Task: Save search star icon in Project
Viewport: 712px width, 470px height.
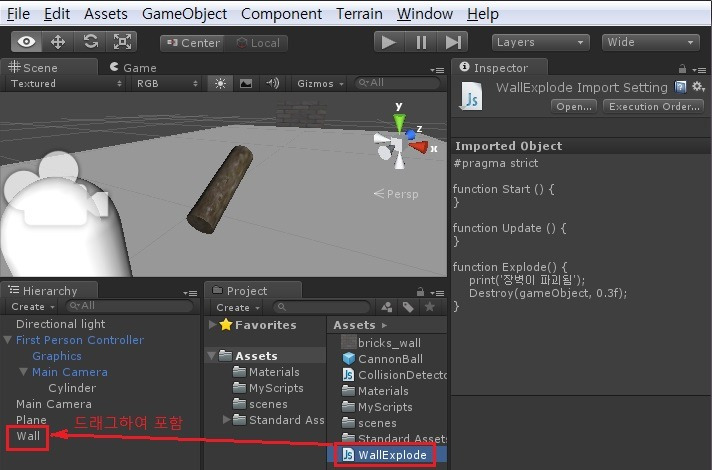Action: coord(429,307)
